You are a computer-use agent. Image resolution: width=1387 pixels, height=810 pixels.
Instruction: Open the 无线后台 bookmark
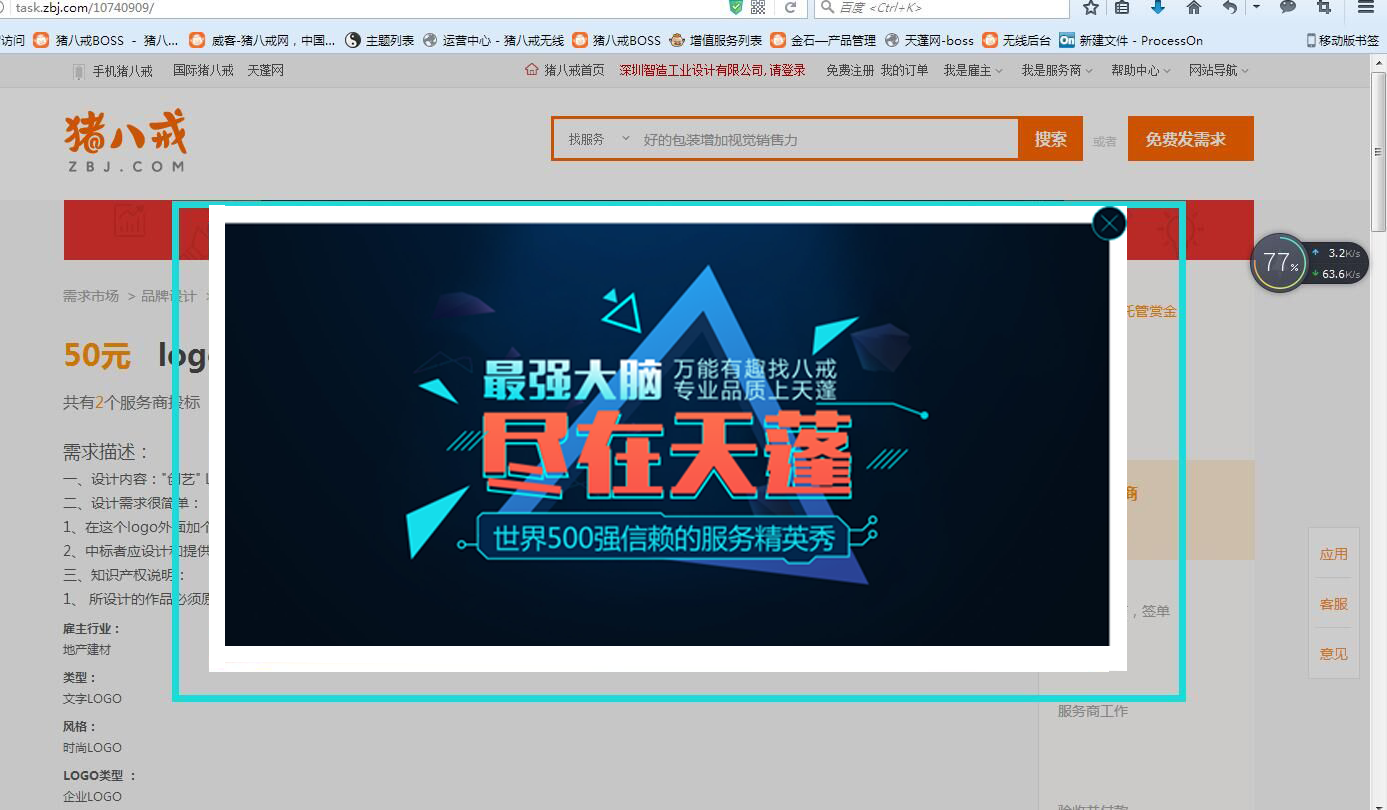point(1017,40)
